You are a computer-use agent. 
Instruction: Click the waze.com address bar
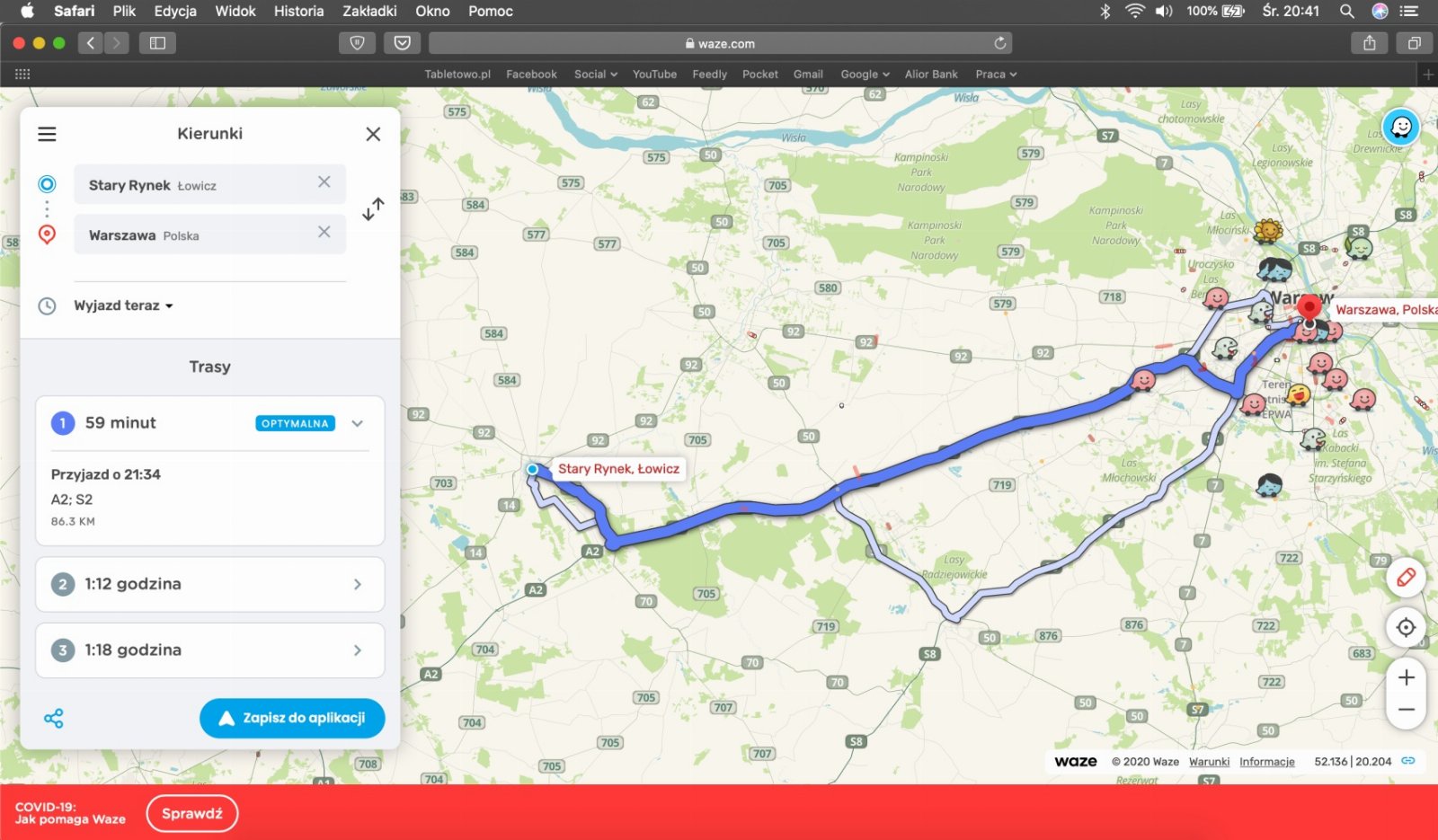720,42
